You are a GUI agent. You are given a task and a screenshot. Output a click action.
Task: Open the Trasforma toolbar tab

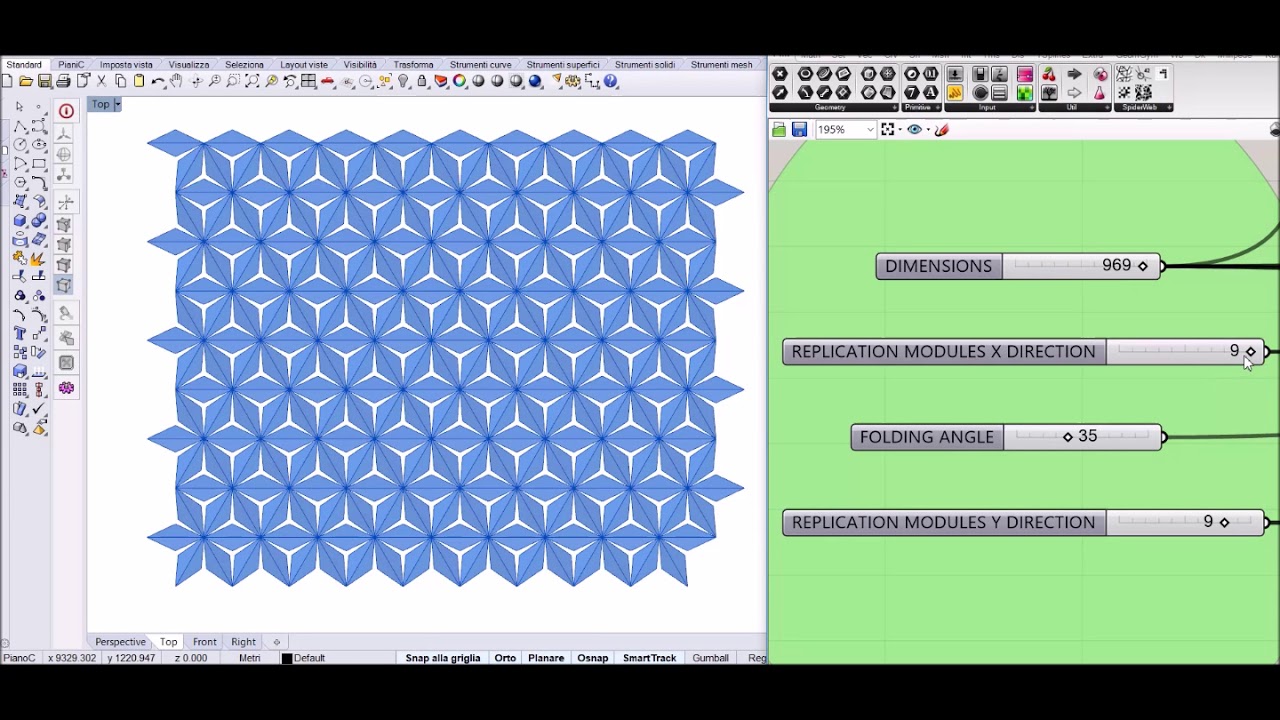click(413, 64)
